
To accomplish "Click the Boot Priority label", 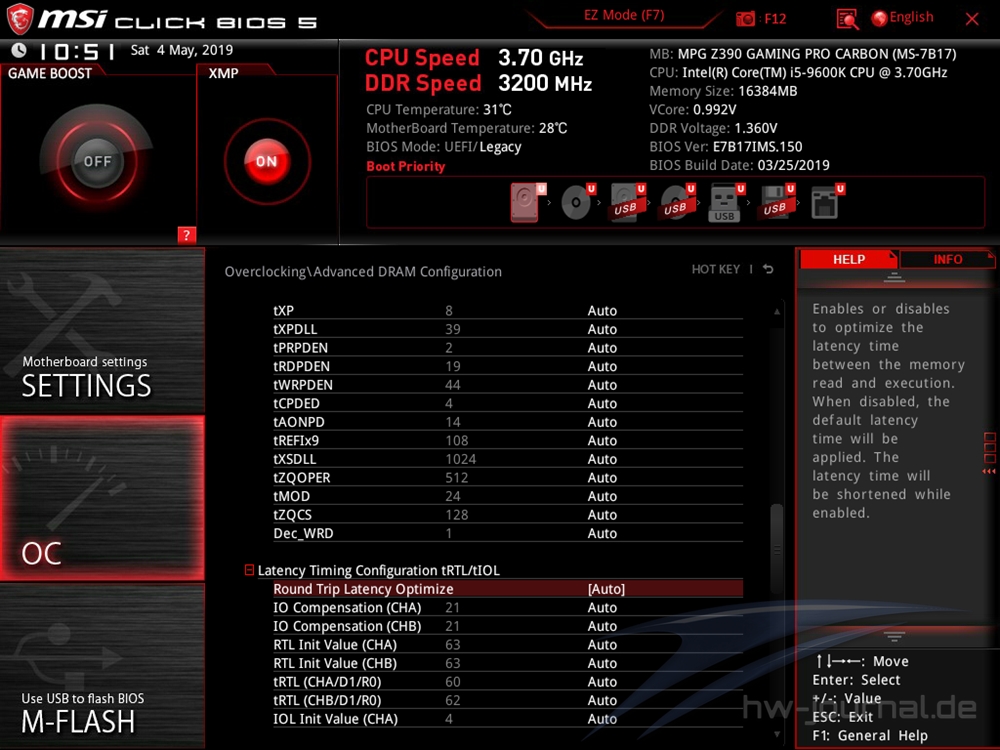I will click(406, 166).
